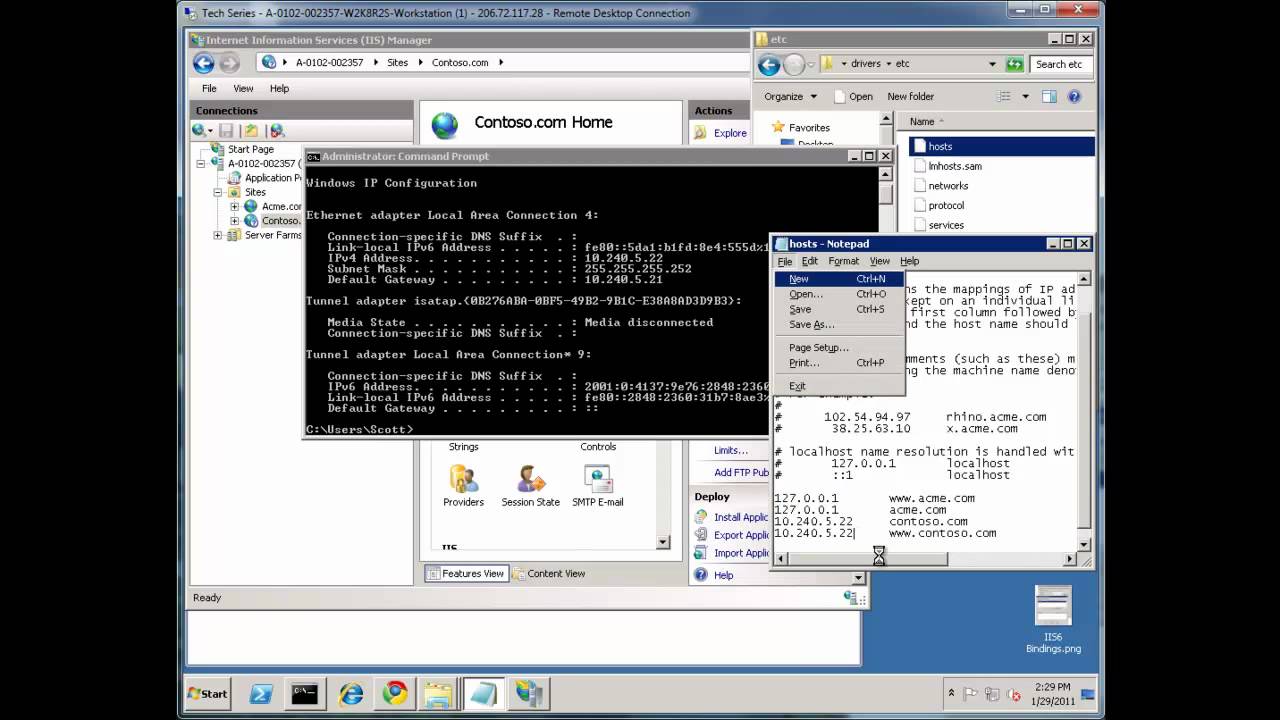Choose Save As... in Notepad File menu
The width and height of the screenshot is (1280, 720).
(838, 324)
